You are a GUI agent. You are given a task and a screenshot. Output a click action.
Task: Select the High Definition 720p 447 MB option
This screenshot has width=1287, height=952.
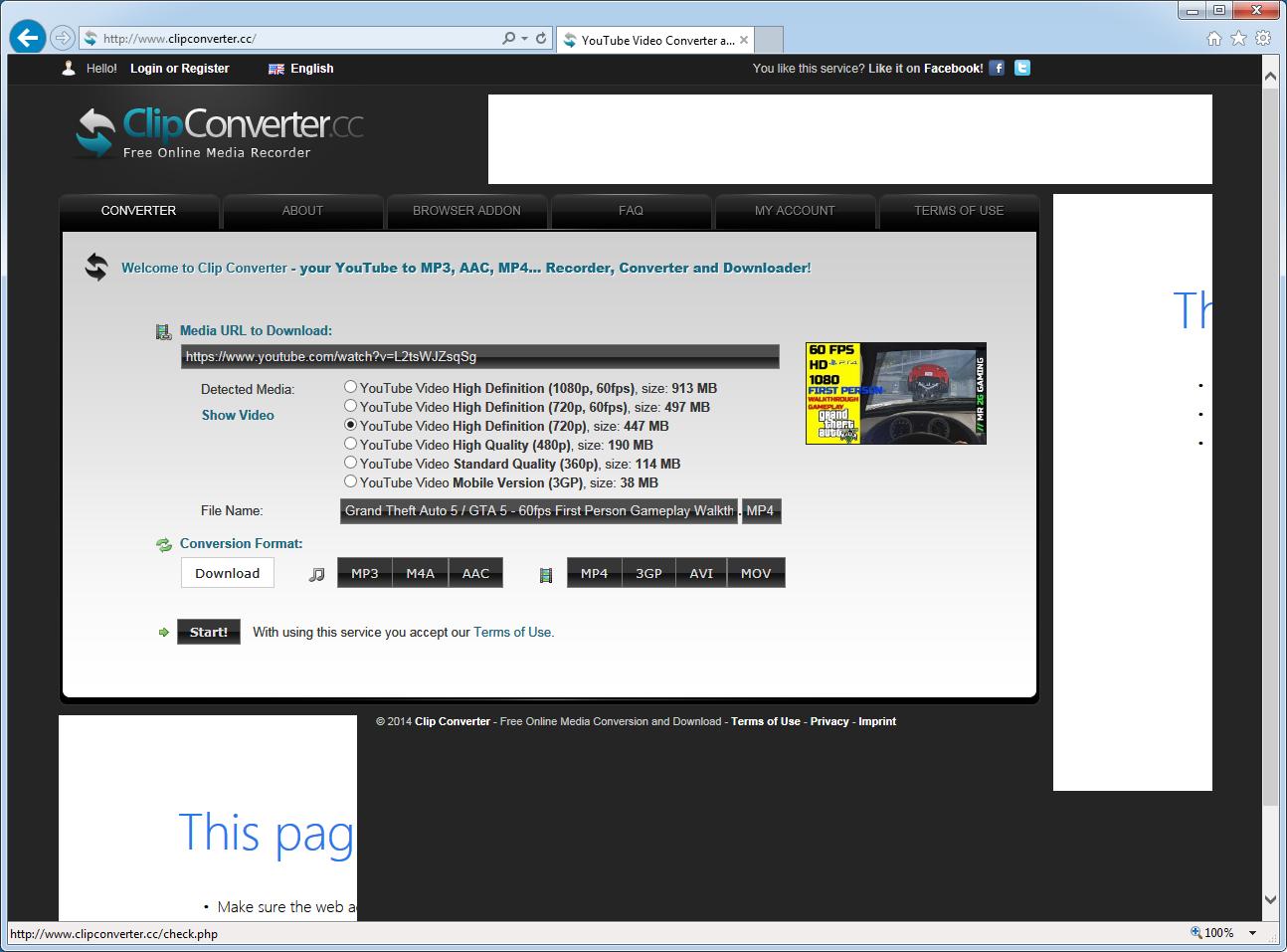(x=350, y=425)
